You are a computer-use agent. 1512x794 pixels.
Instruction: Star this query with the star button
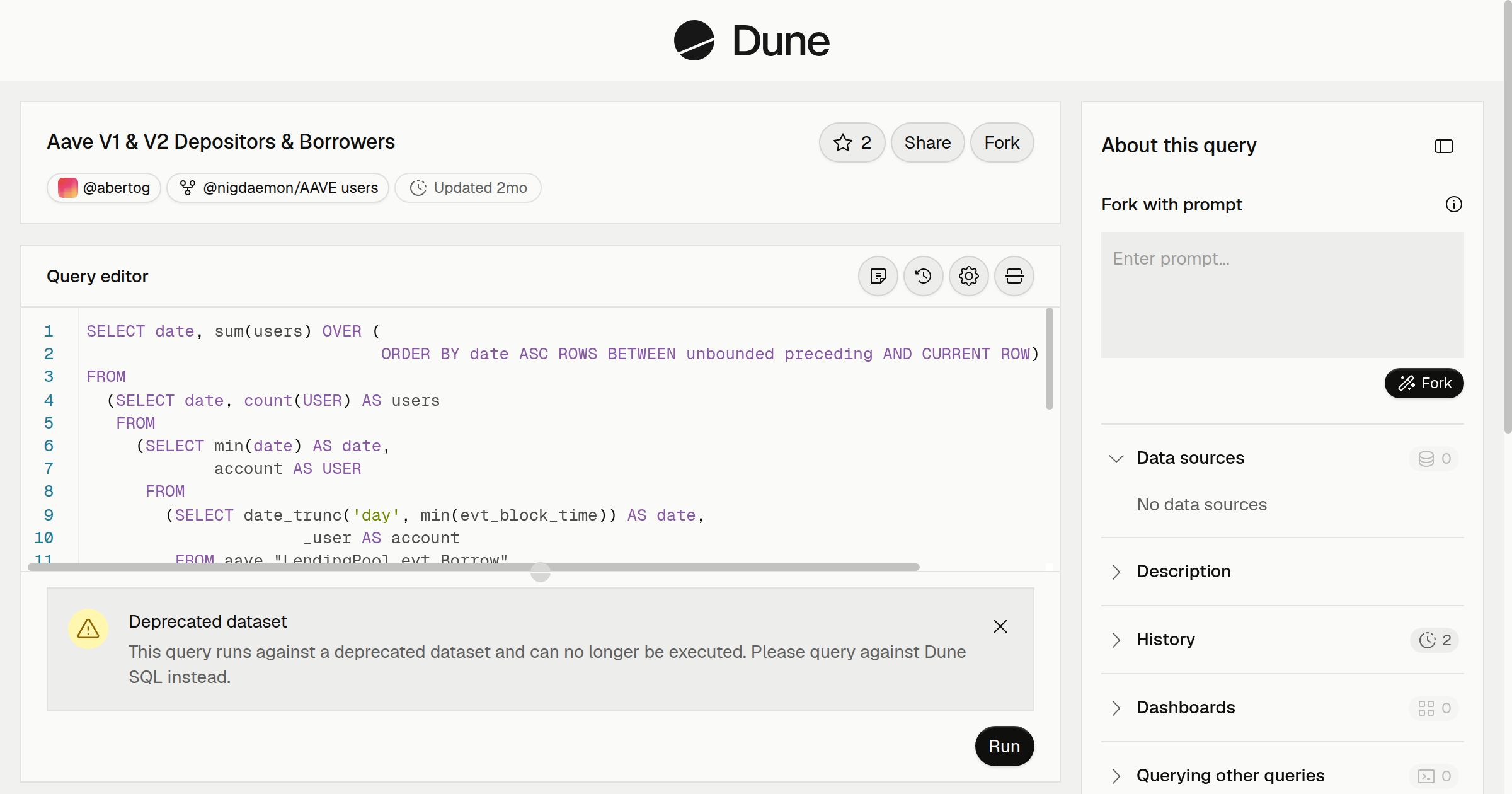click(x=852, y=142)
